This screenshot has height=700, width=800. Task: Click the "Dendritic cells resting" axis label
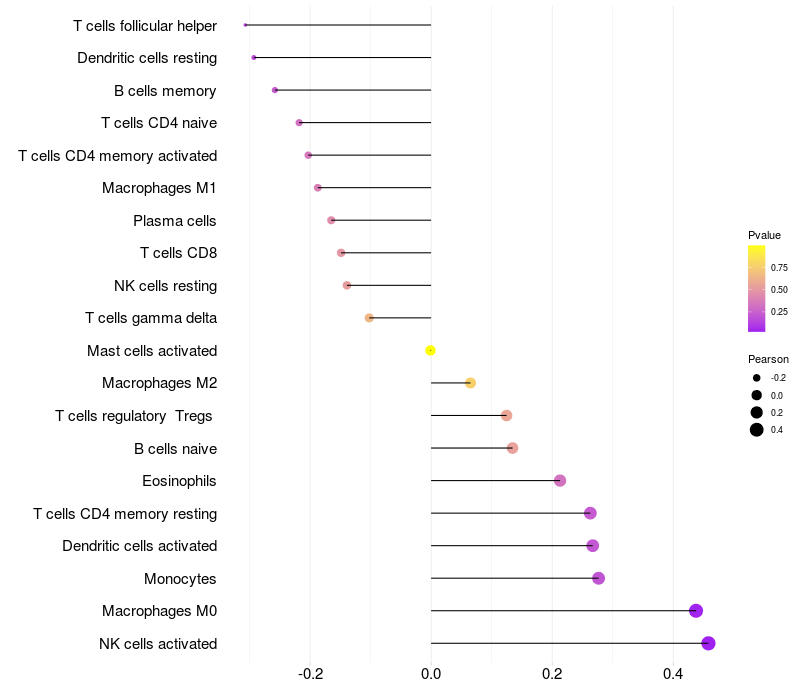point(147,58)
